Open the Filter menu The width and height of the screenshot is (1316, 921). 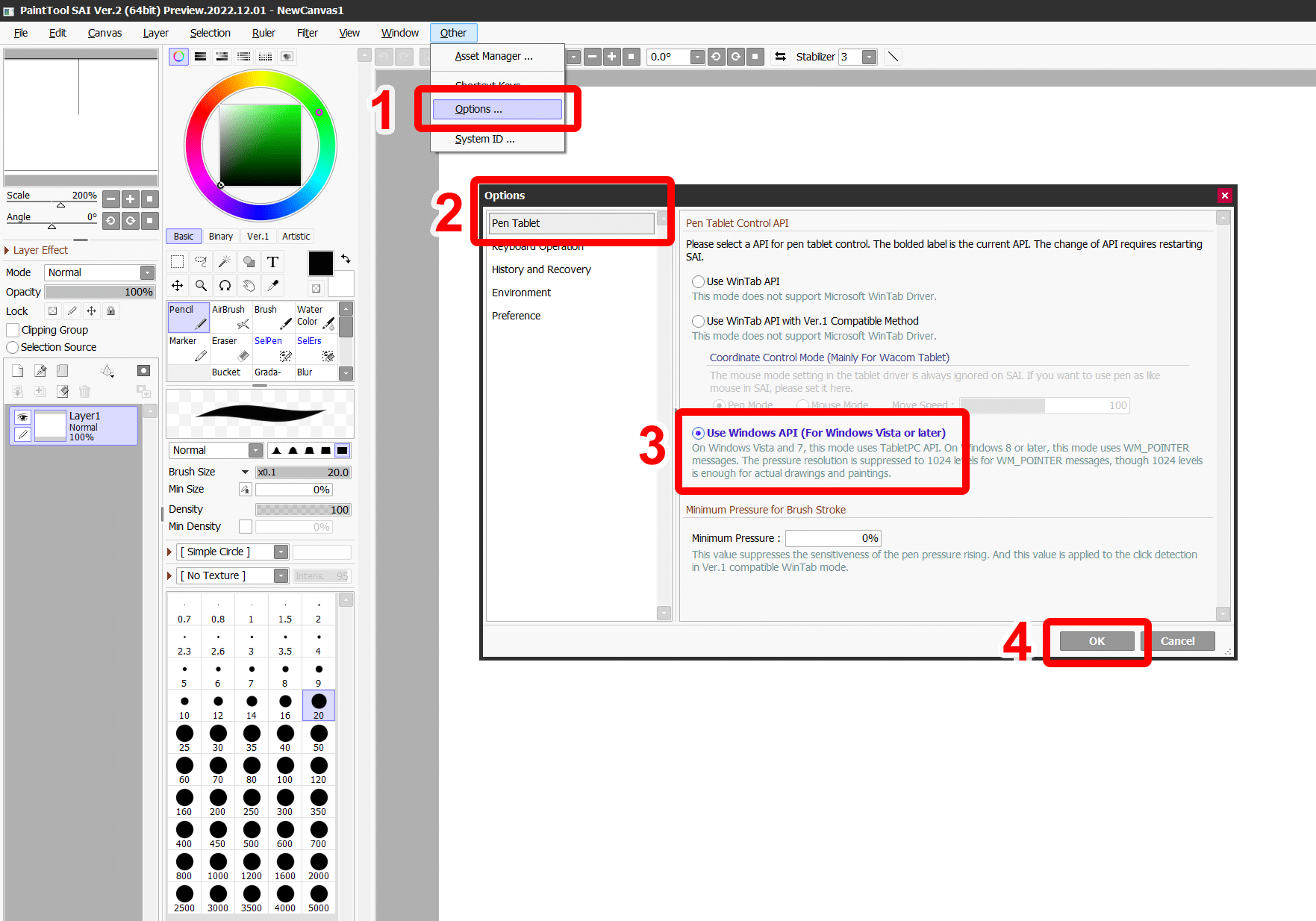[x=307, y=33]
